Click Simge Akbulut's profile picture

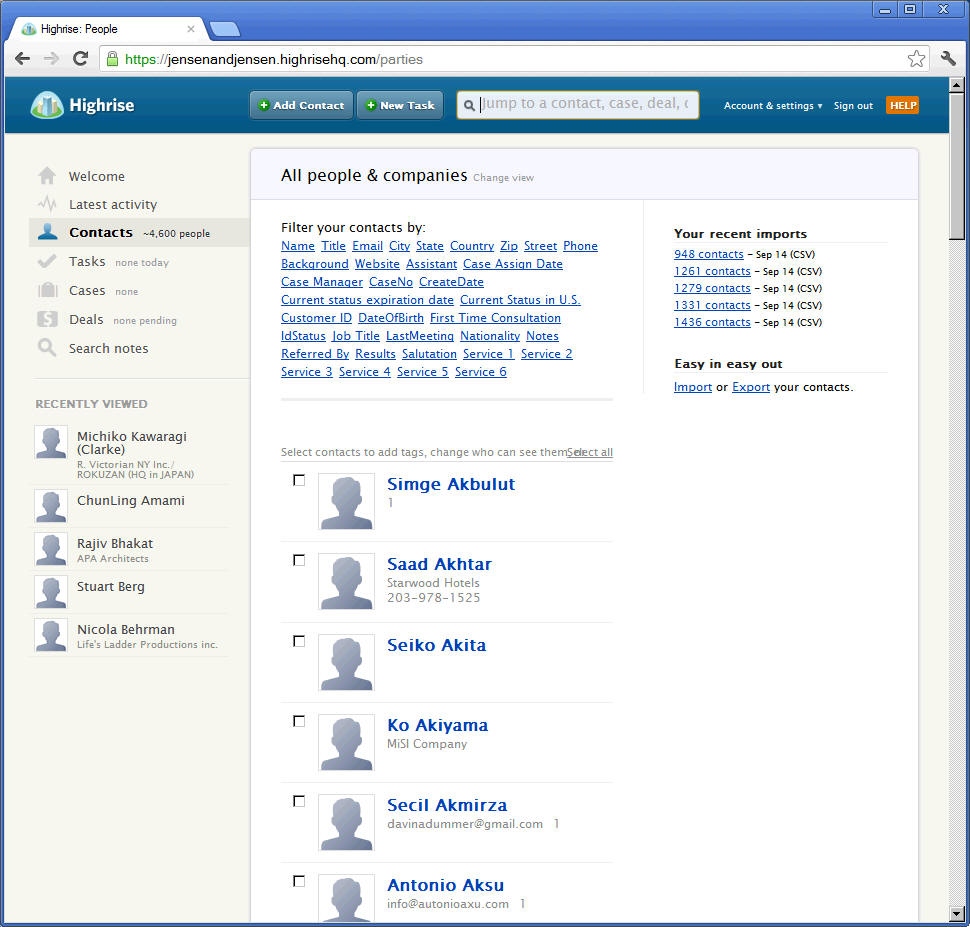pyautogui.click(x=346, y=501)
